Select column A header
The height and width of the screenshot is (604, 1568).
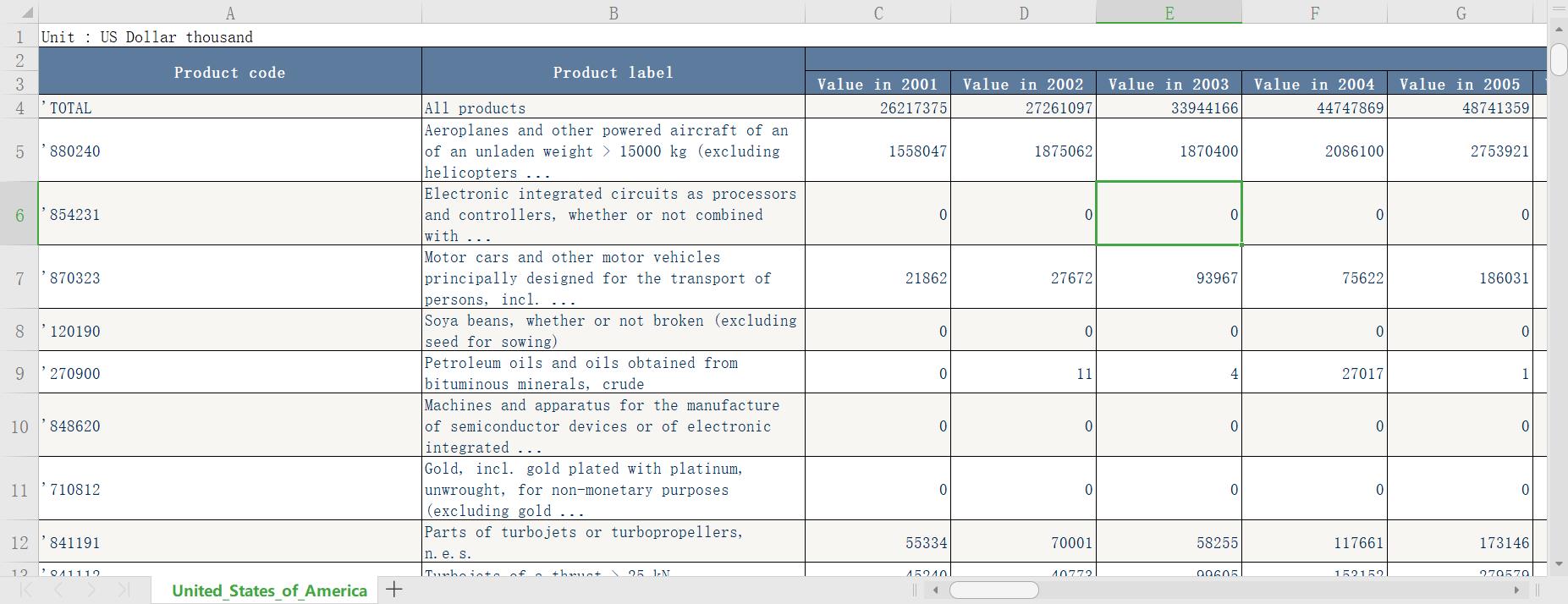(230, 13)
